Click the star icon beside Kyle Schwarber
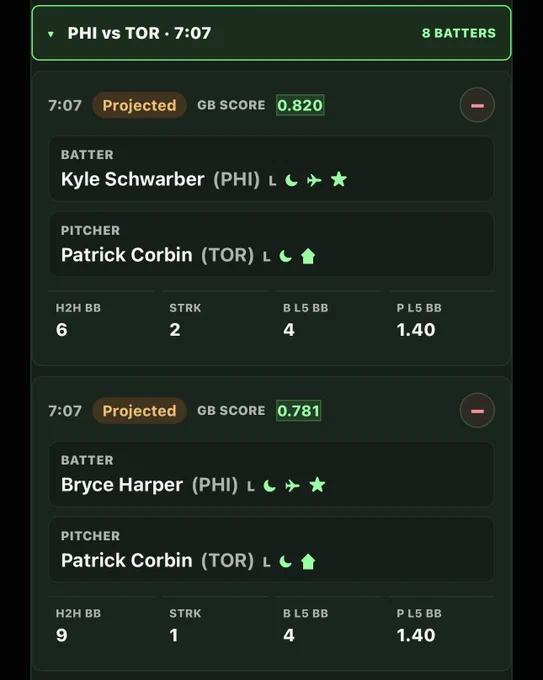 coord(339,179)
